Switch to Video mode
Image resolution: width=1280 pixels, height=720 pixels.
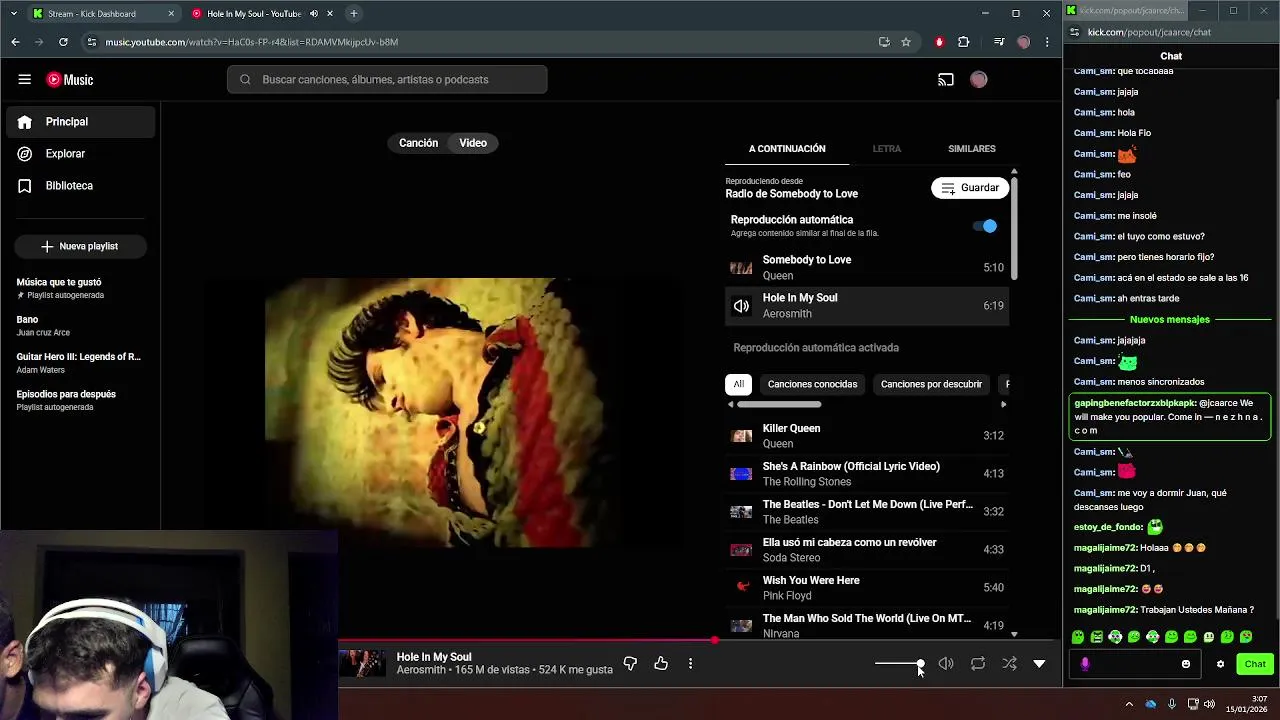tap(473, 143)
